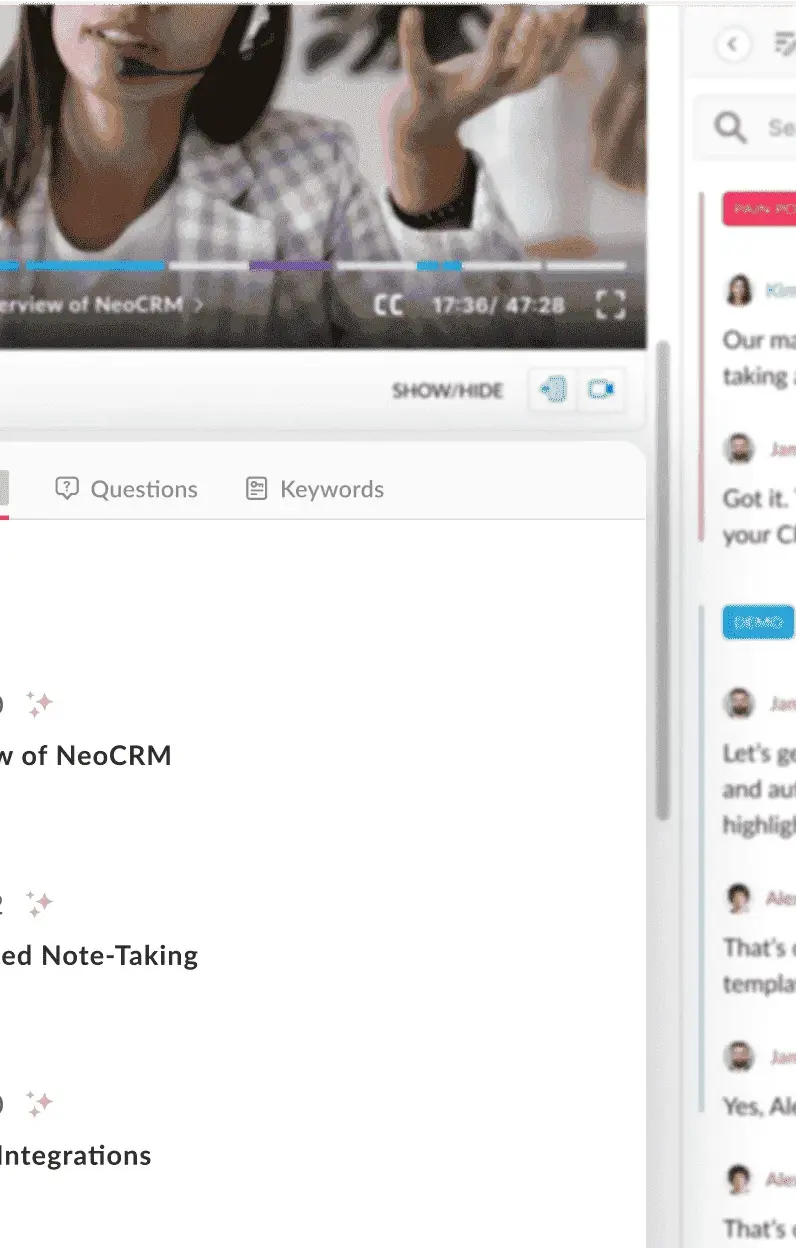The width and height of the screenshot is (796, 1248).
Task: Open the 'w of NeoCRM' topic heading
Action: coord(85,755)
